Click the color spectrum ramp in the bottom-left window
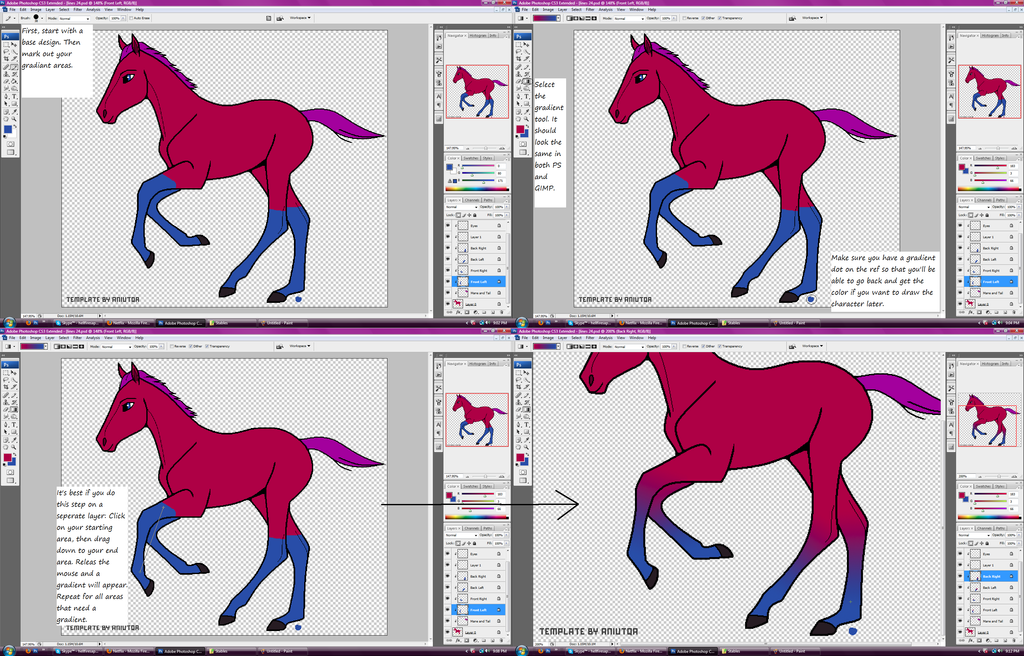The width and height of the screenshot is (1024, 656). [477, 517]
